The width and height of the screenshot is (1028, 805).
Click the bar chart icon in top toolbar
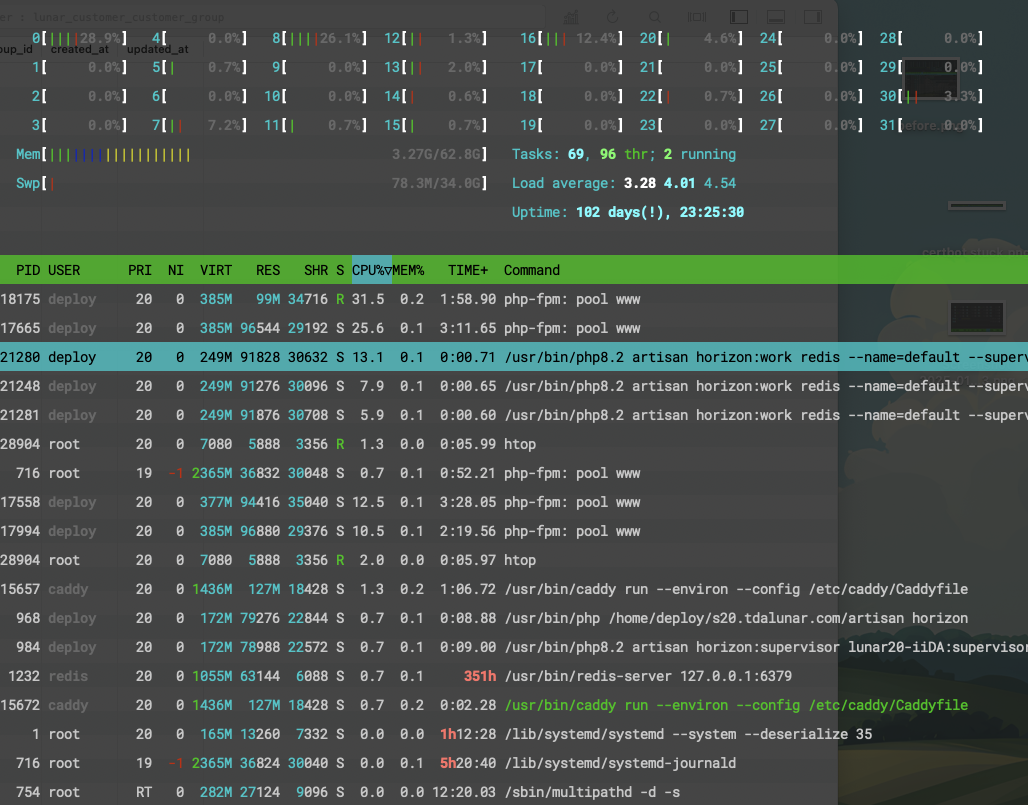(x=571, y=17)
